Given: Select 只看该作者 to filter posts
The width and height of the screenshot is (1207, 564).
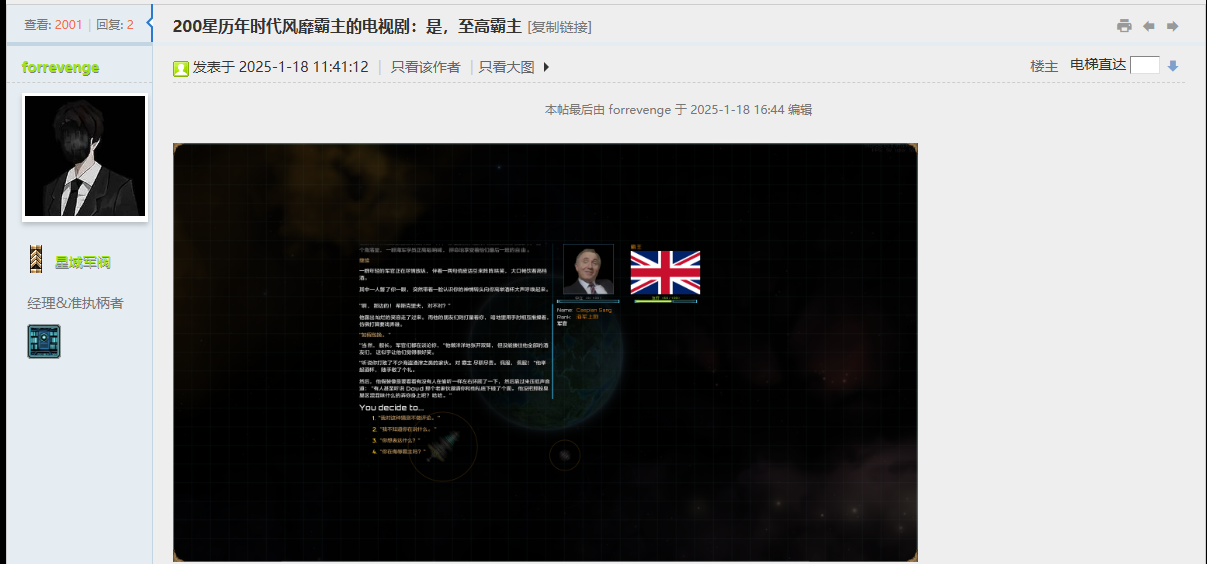Looking at the screenshot, I should click(x=425, y=67).
